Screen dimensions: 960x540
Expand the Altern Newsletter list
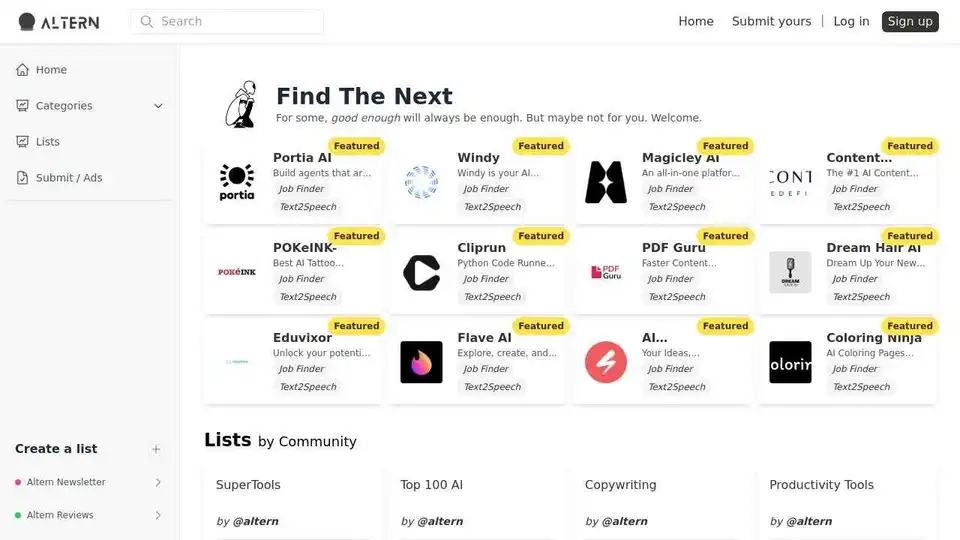tap(158, 482)
